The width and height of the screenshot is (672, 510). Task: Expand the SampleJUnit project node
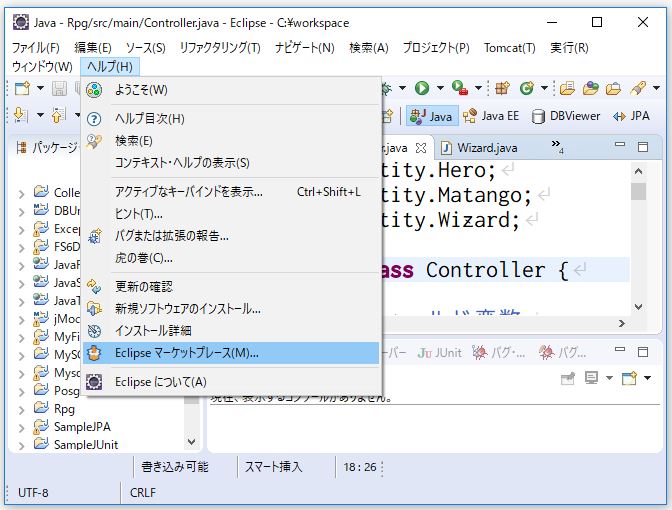coord(21,446)
